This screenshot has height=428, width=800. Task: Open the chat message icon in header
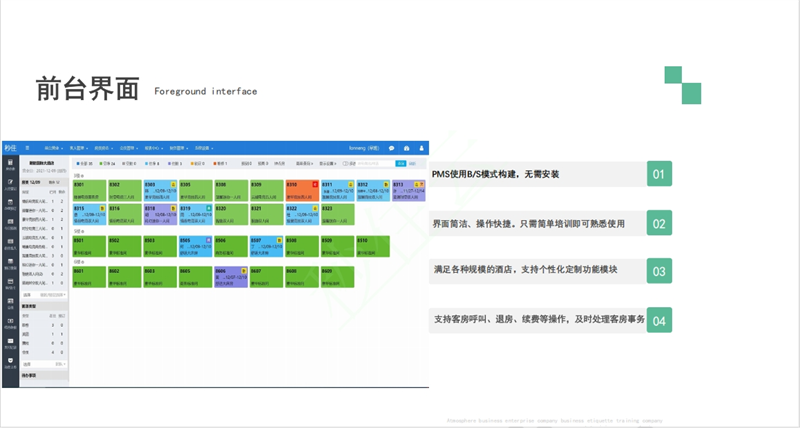(391, 148)
